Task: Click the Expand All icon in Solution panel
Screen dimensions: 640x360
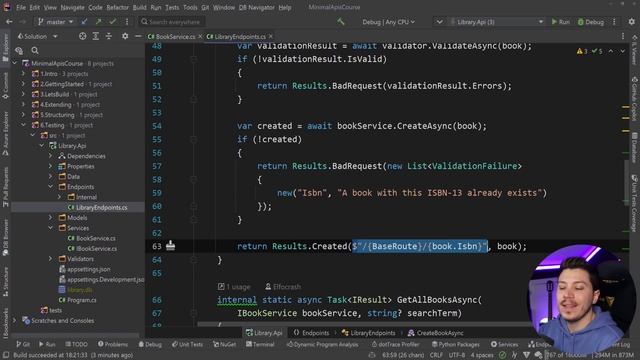Action: click(x=96, y=36)
